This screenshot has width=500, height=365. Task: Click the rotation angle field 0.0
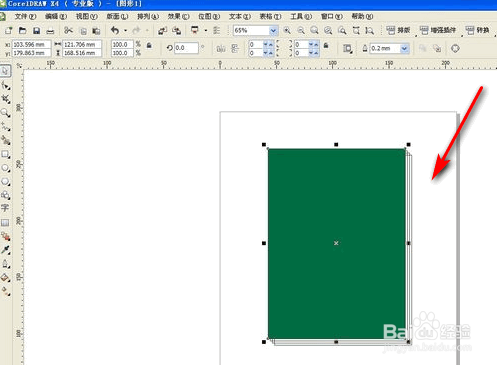click(x=186, y=48)
